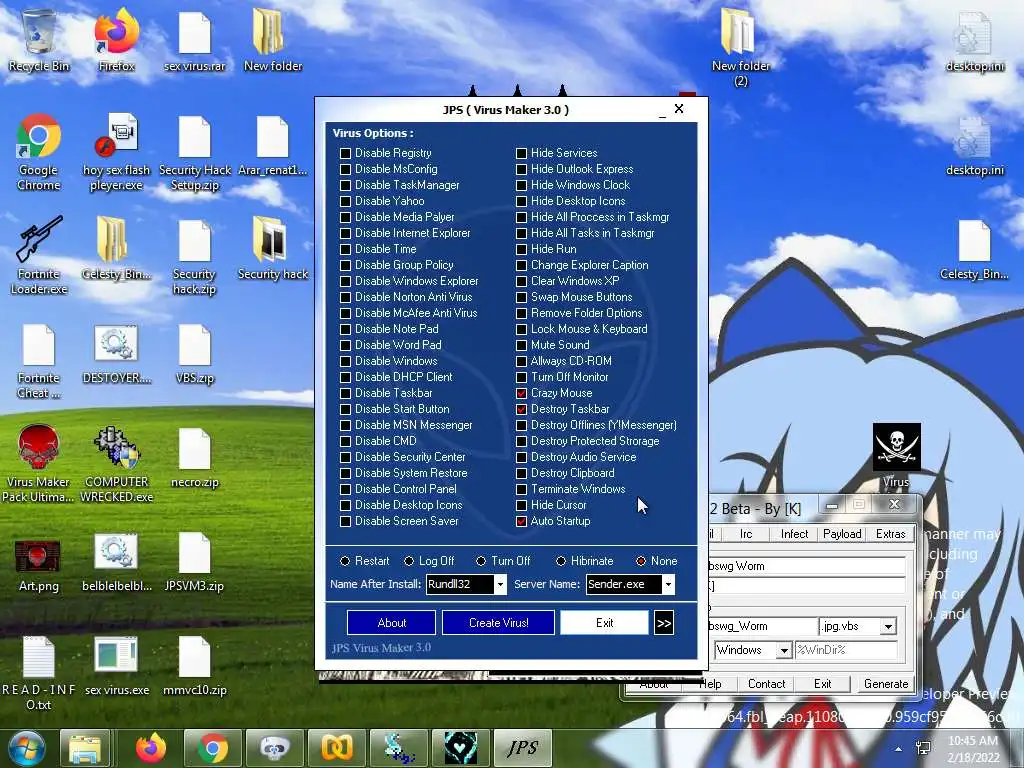1024x768 pixels.
Task: Expand more options with >> button
Action: [664, 623]
